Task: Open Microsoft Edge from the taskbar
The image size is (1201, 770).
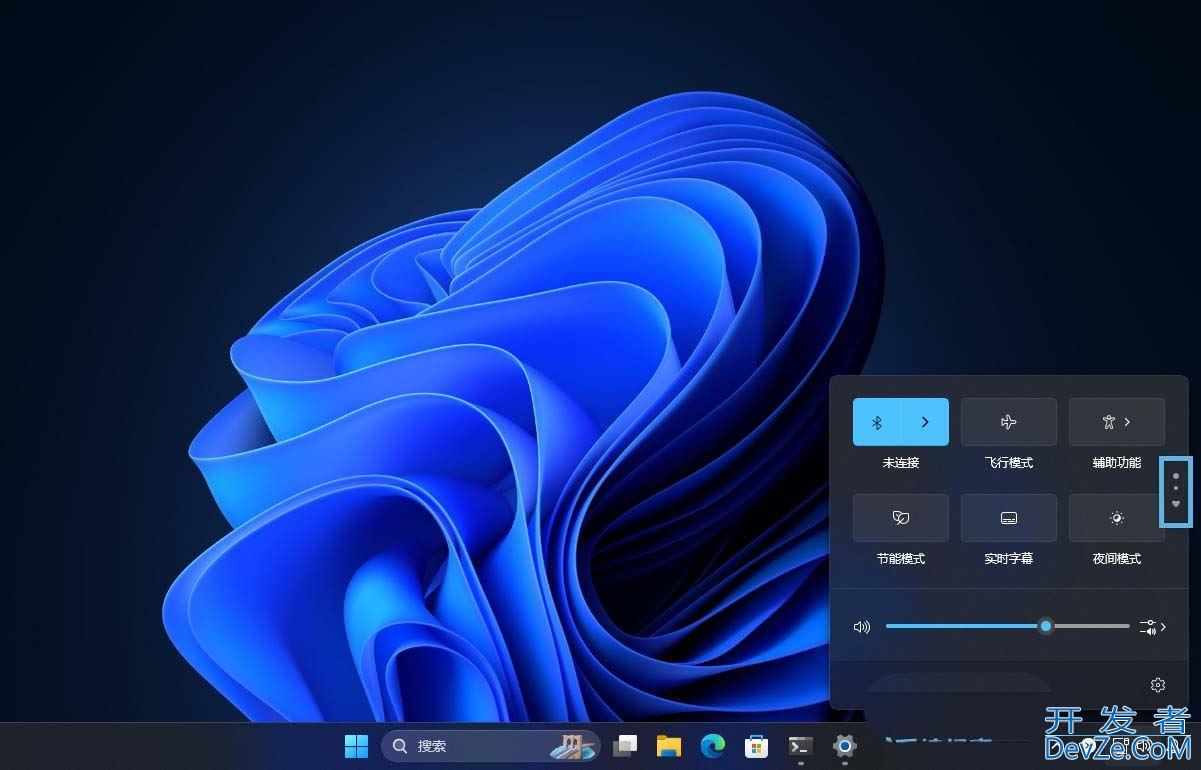Action: pyautogui.click(x=712, y=746)
